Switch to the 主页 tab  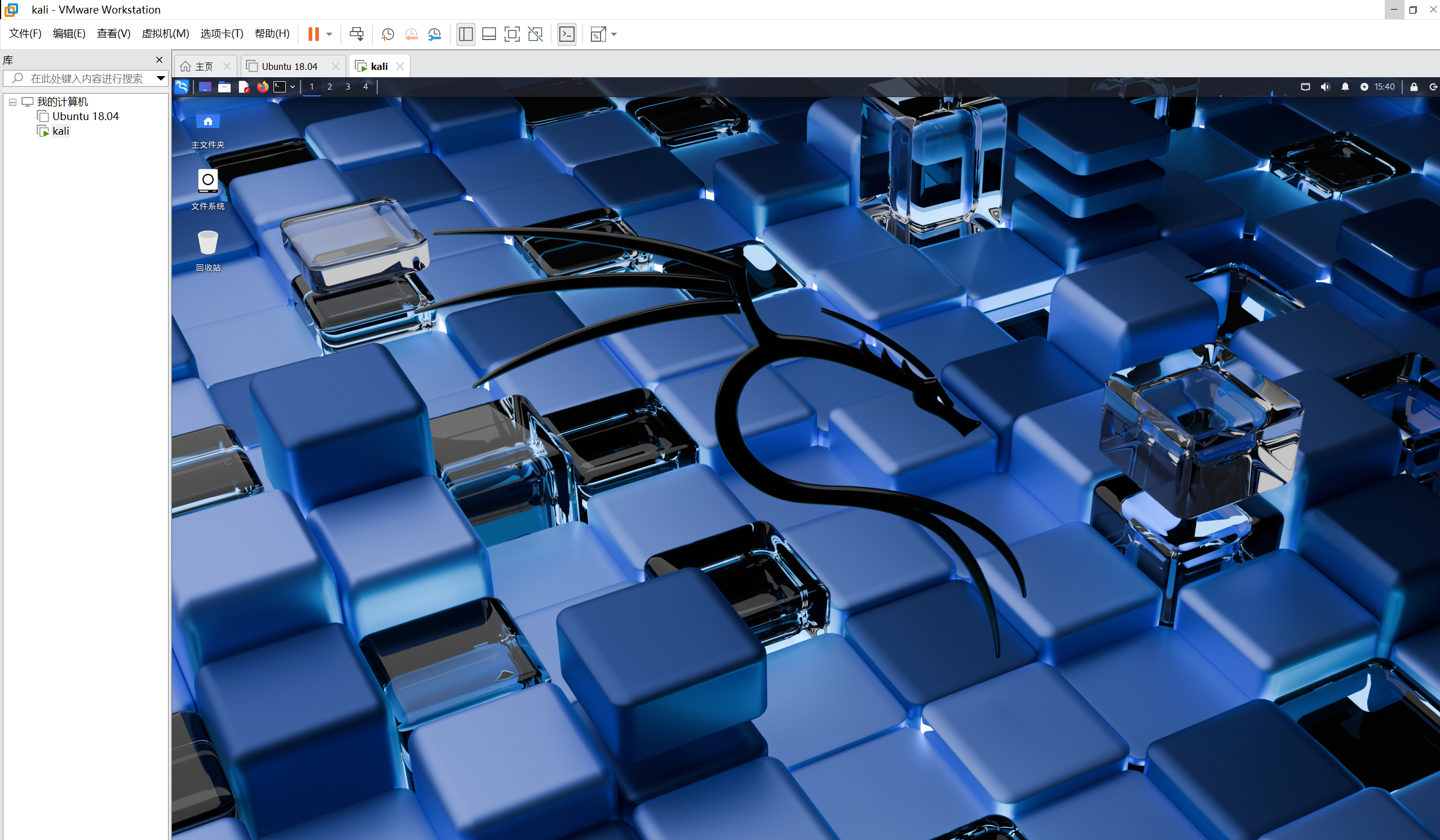(x=198, y=67)
